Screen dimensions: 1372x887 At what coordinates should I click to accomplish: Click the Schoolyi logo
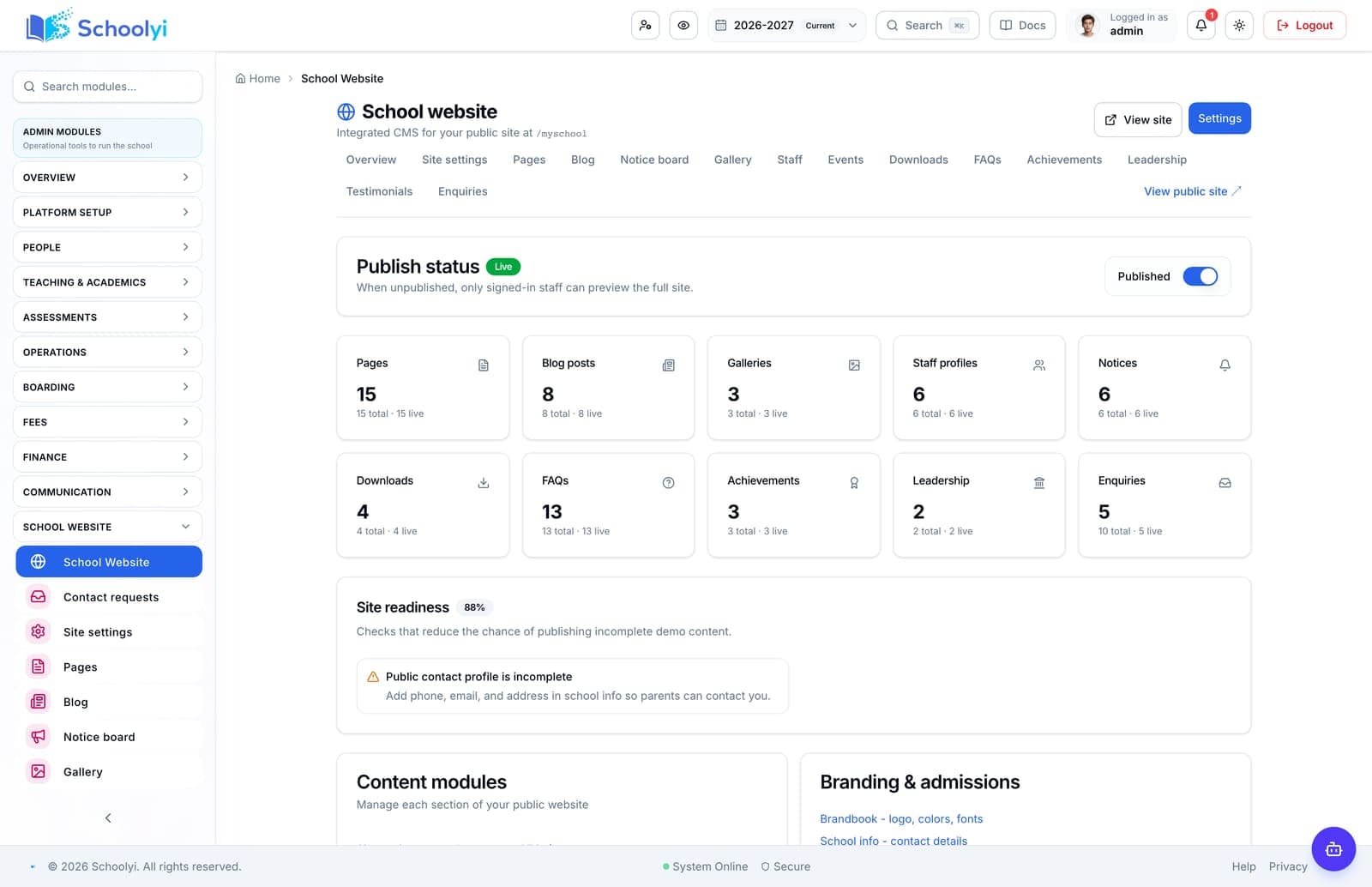96,26
